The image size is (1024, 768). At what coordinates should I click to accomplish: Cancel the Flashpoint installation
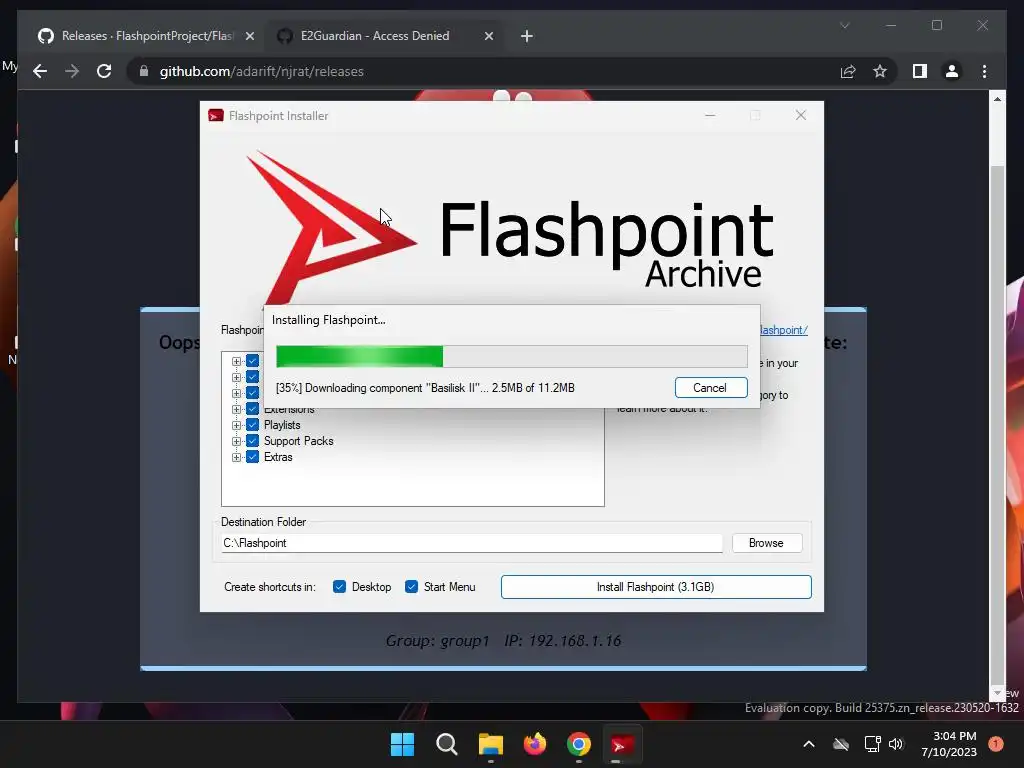click(711, 388)
